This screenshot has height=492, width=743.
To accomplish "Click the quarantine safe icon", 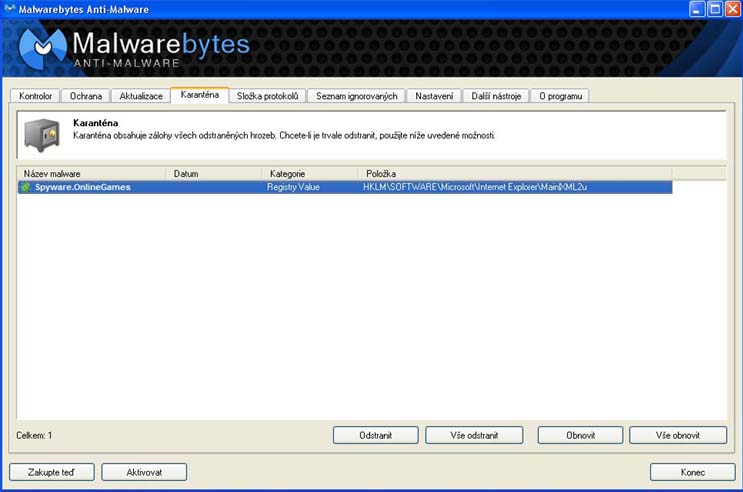I will [42, 134].
